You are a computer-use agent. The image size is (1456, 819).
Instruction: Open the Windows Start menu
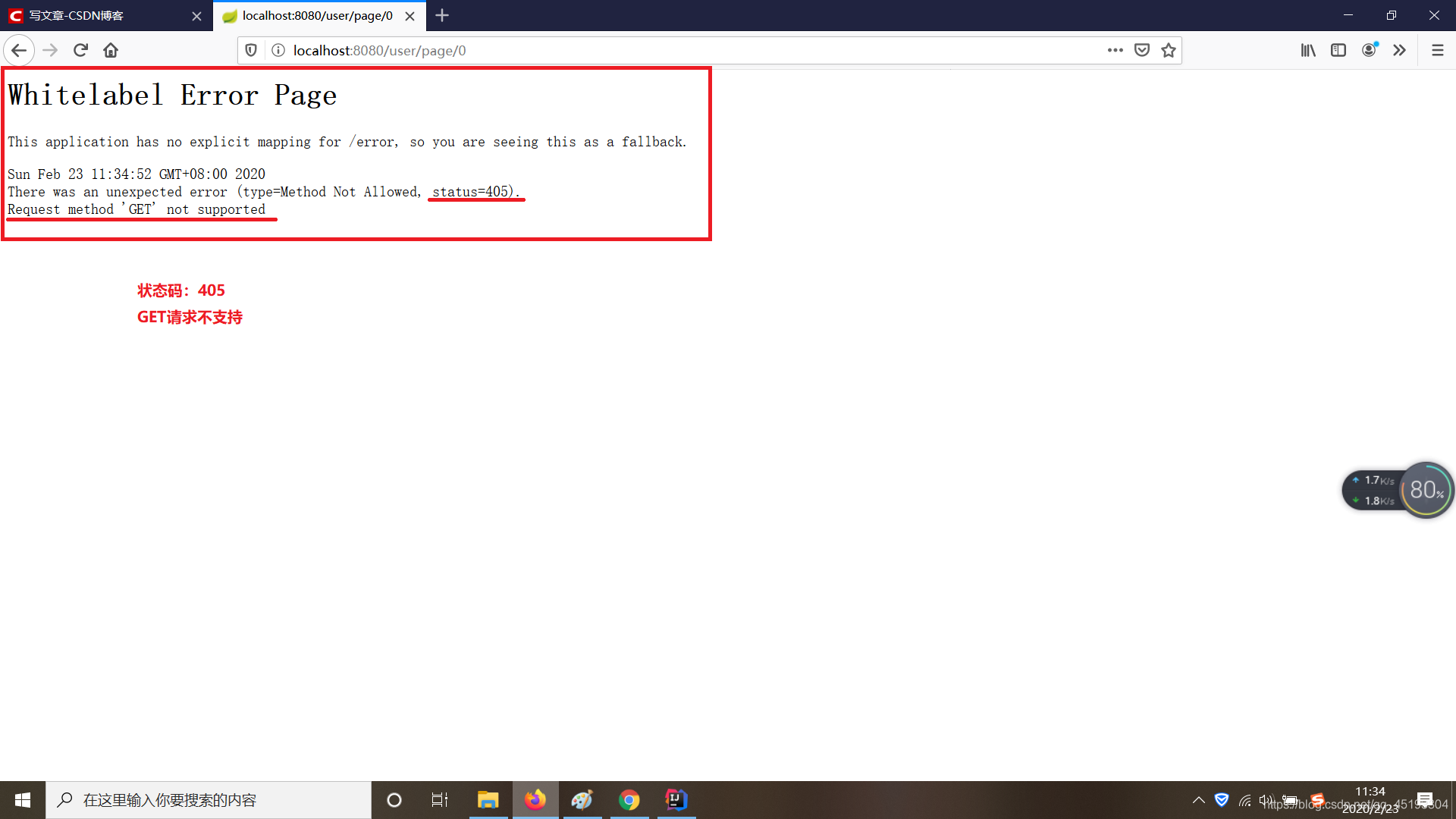tap(23, 800)
